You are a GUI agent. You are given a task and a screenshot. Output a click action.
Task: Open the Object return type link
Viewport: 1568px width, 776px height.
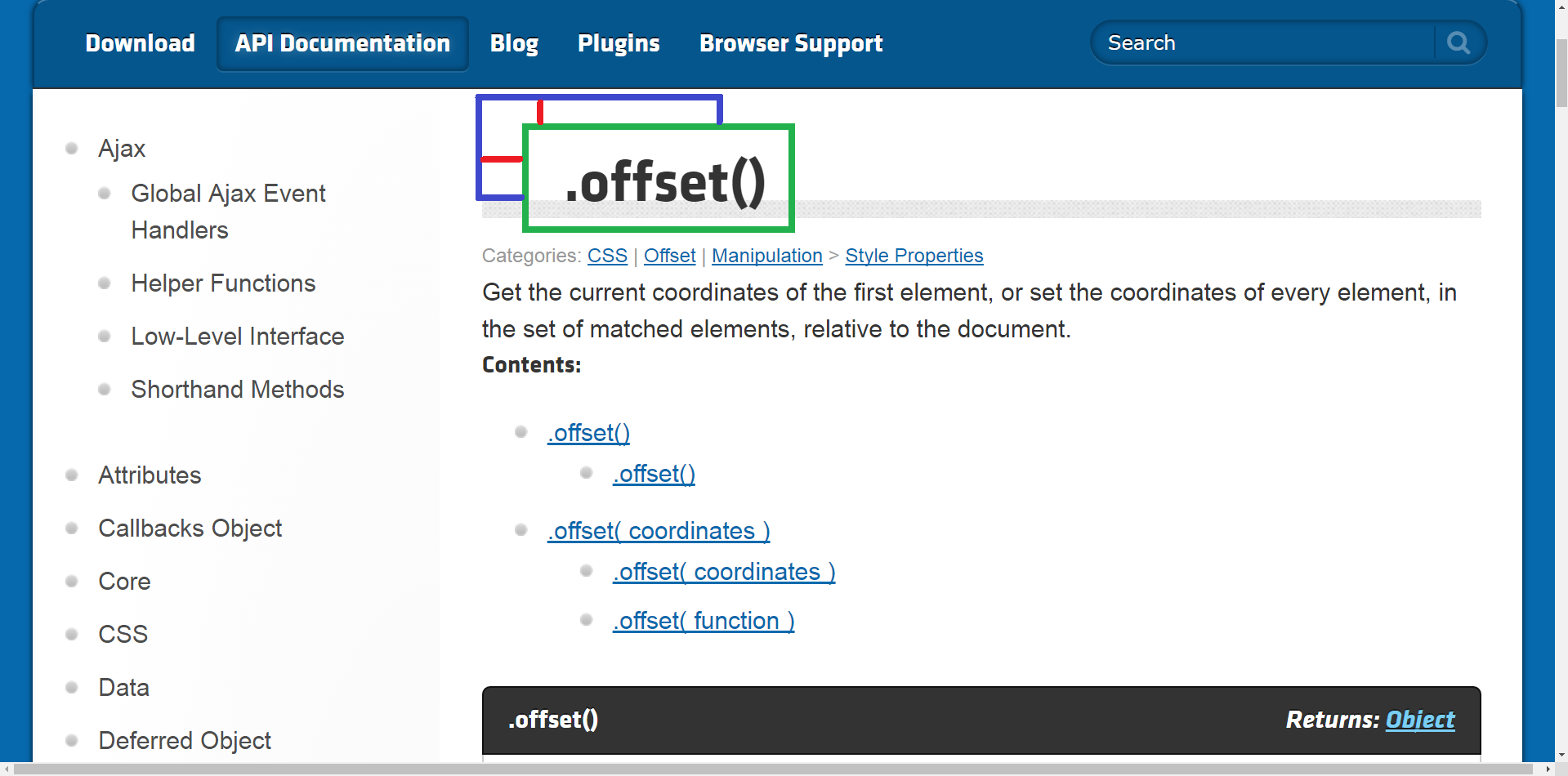1420,720
